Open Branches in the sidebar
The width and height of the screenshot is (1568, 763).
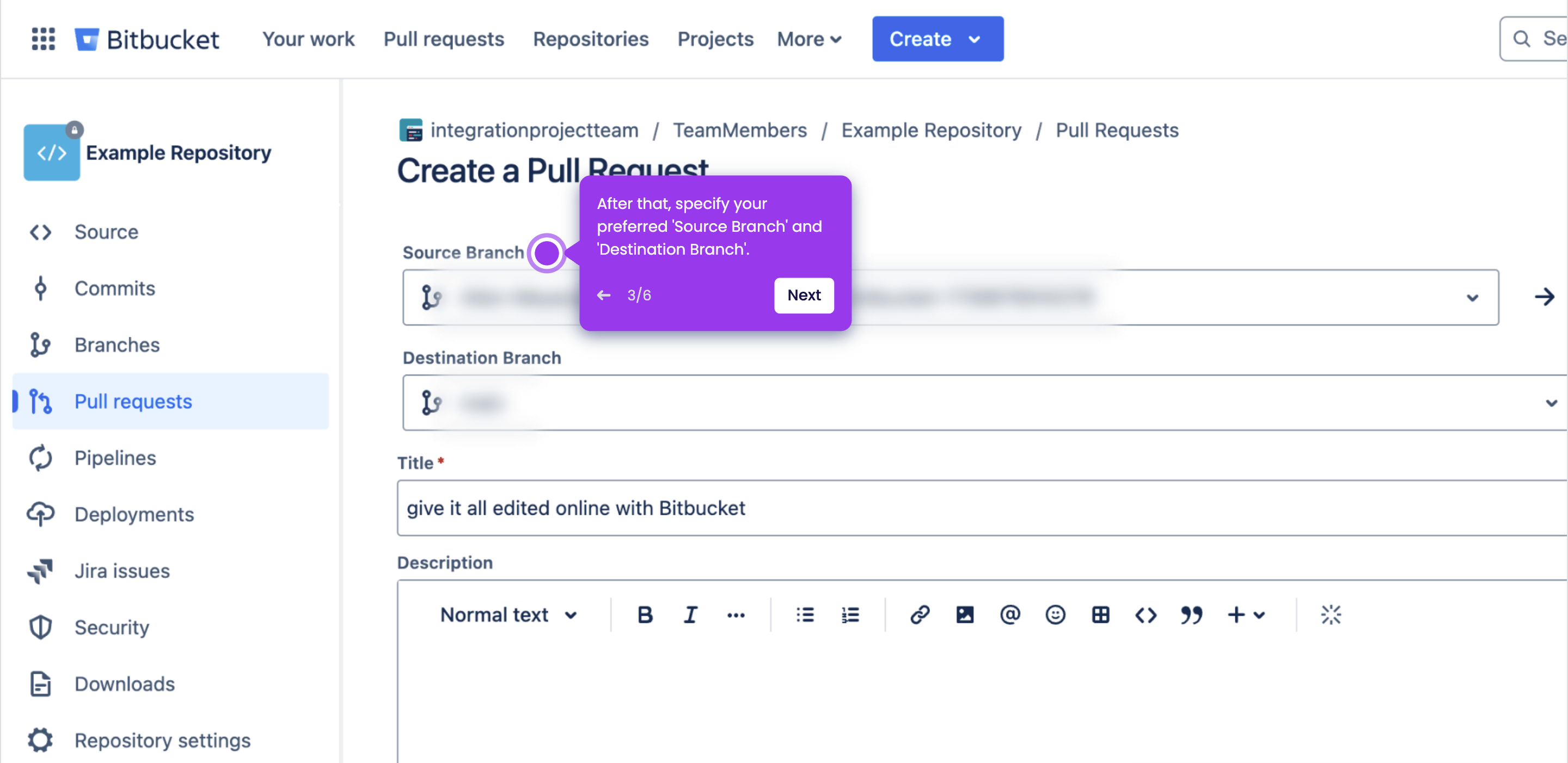click(170, 345)
